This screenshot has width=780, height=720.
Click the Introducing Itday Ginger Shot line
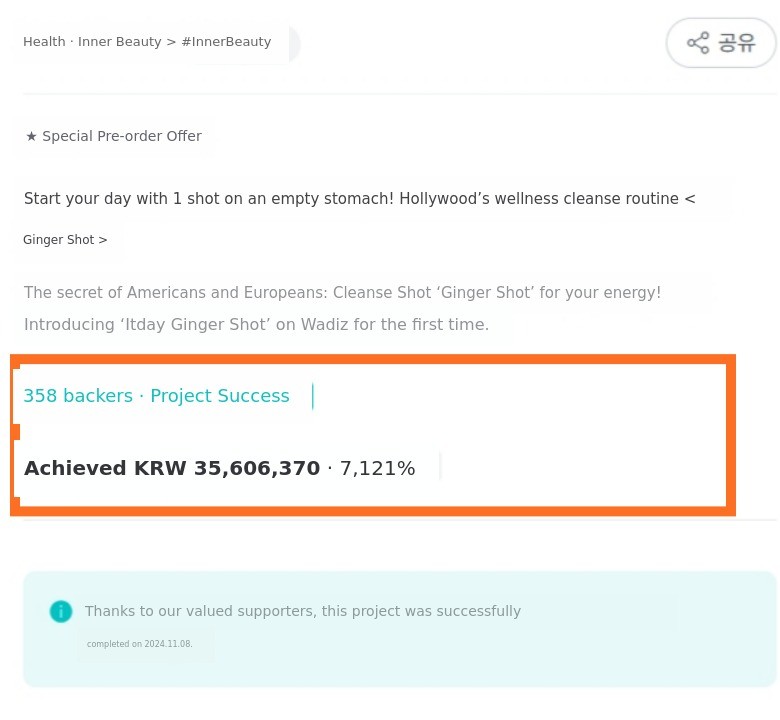click(256, 325)
